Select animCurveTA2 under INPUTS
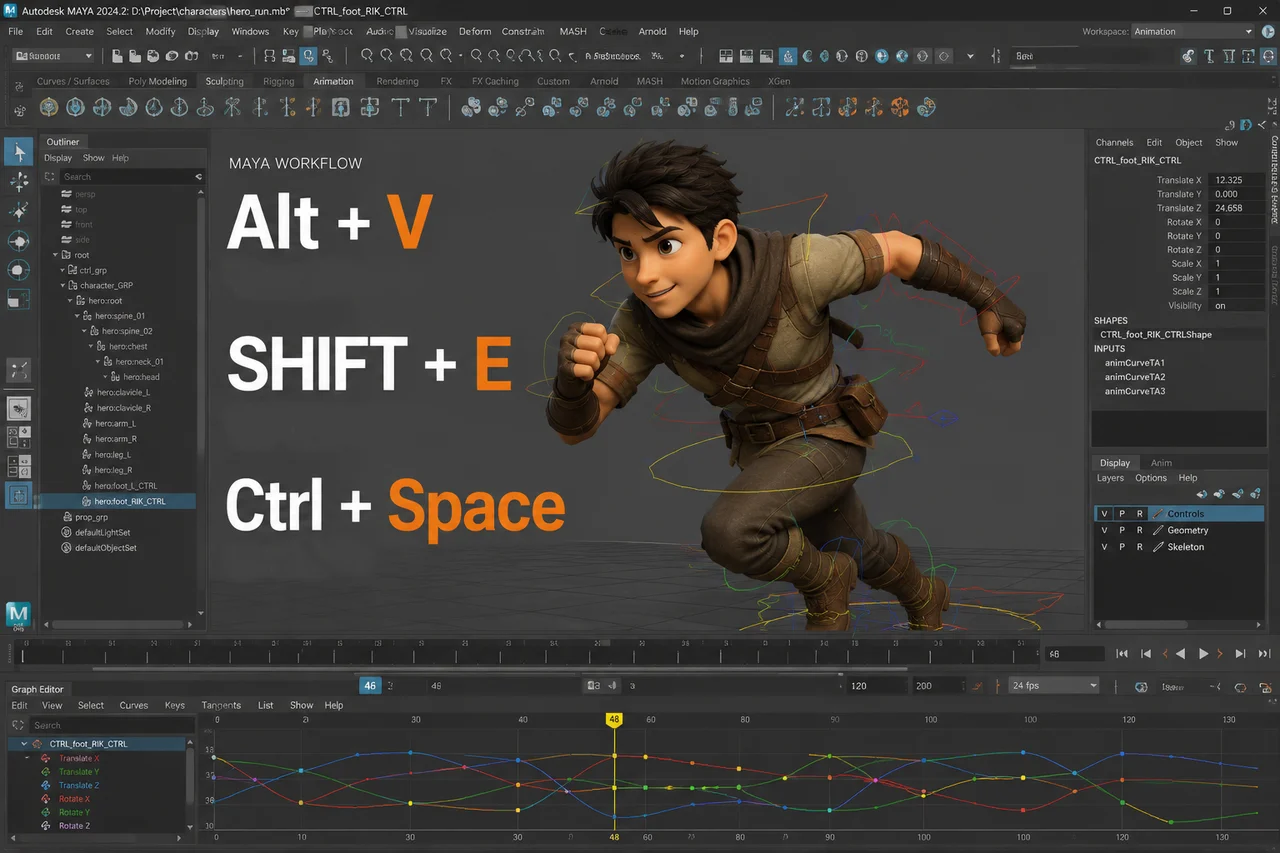Image resolution: width=1280 pixels, height=853 pixels. [x=1134, y=377]
